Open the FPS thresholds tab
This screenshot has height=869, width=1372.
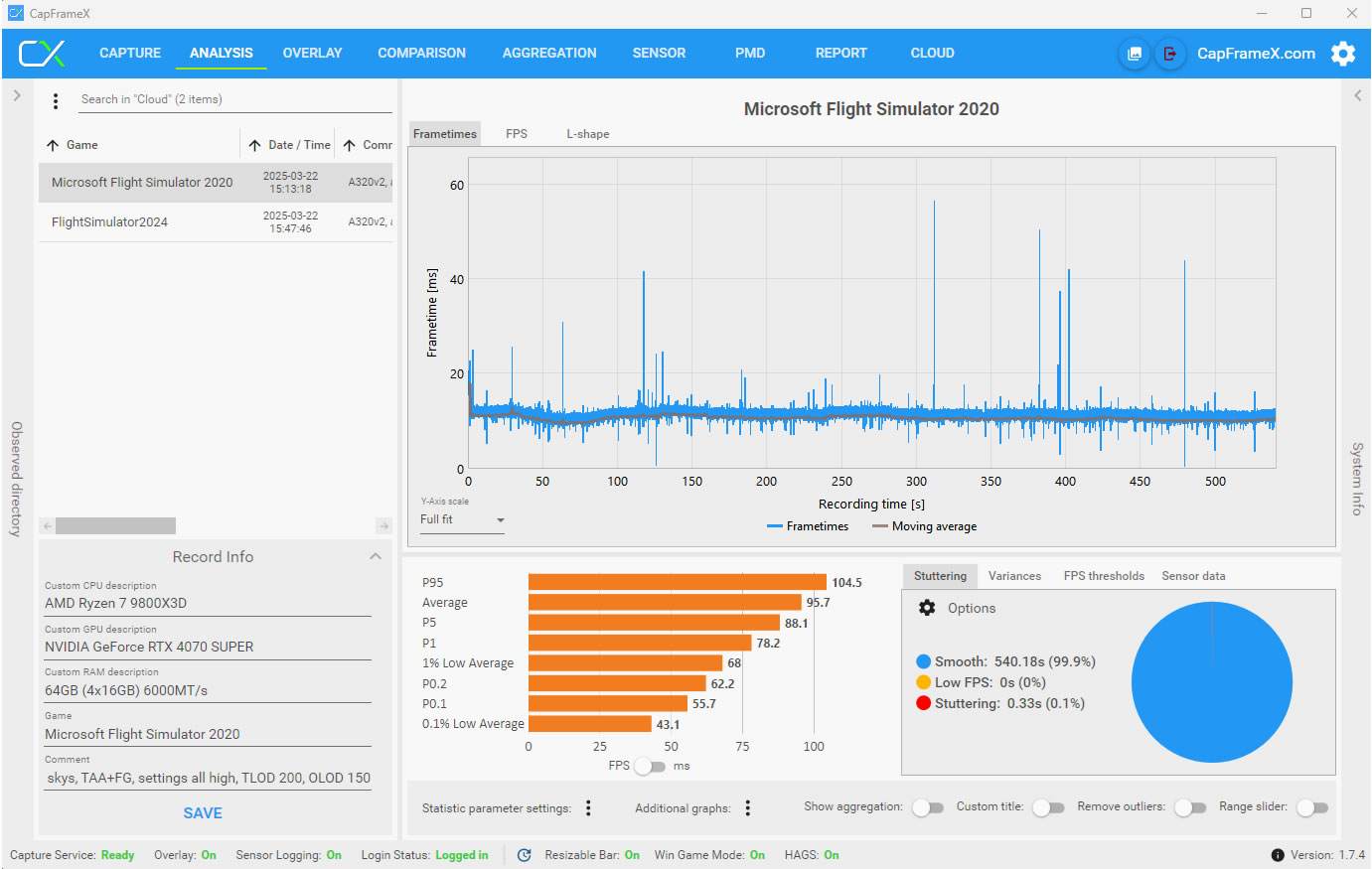(1104, 576)
